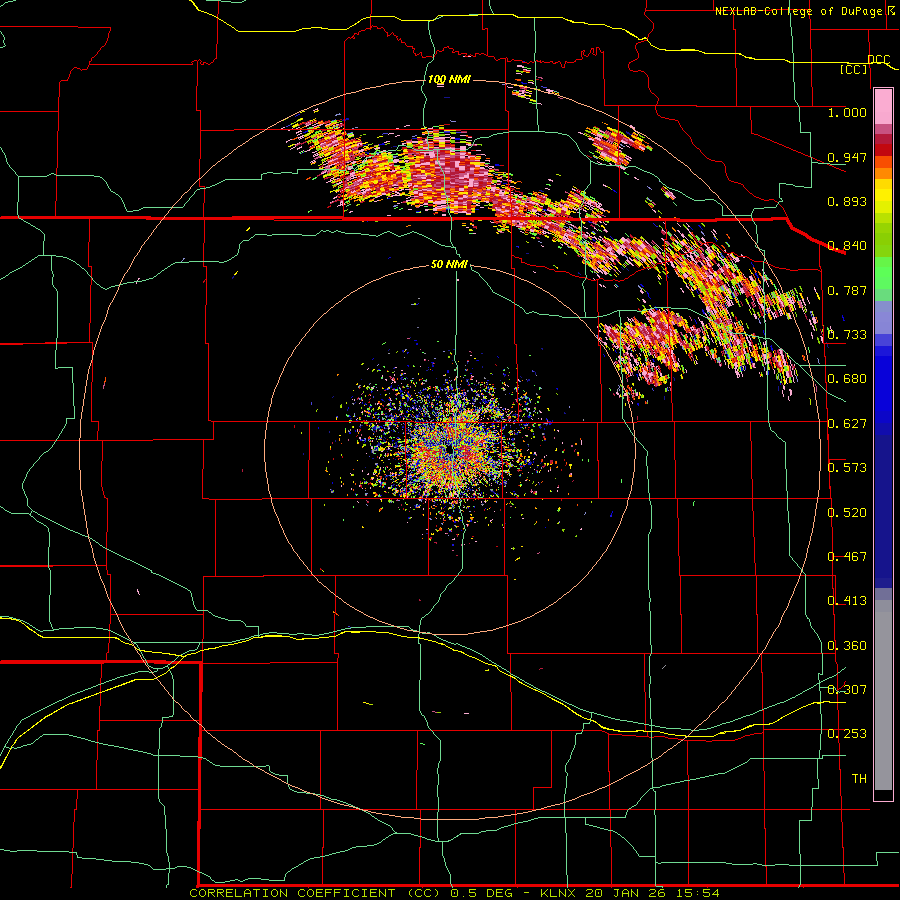Image resolution: width=900 pixels, height=900 pixels.
Task: Click the 0.733 scale value
Action: tap(847, 335)
